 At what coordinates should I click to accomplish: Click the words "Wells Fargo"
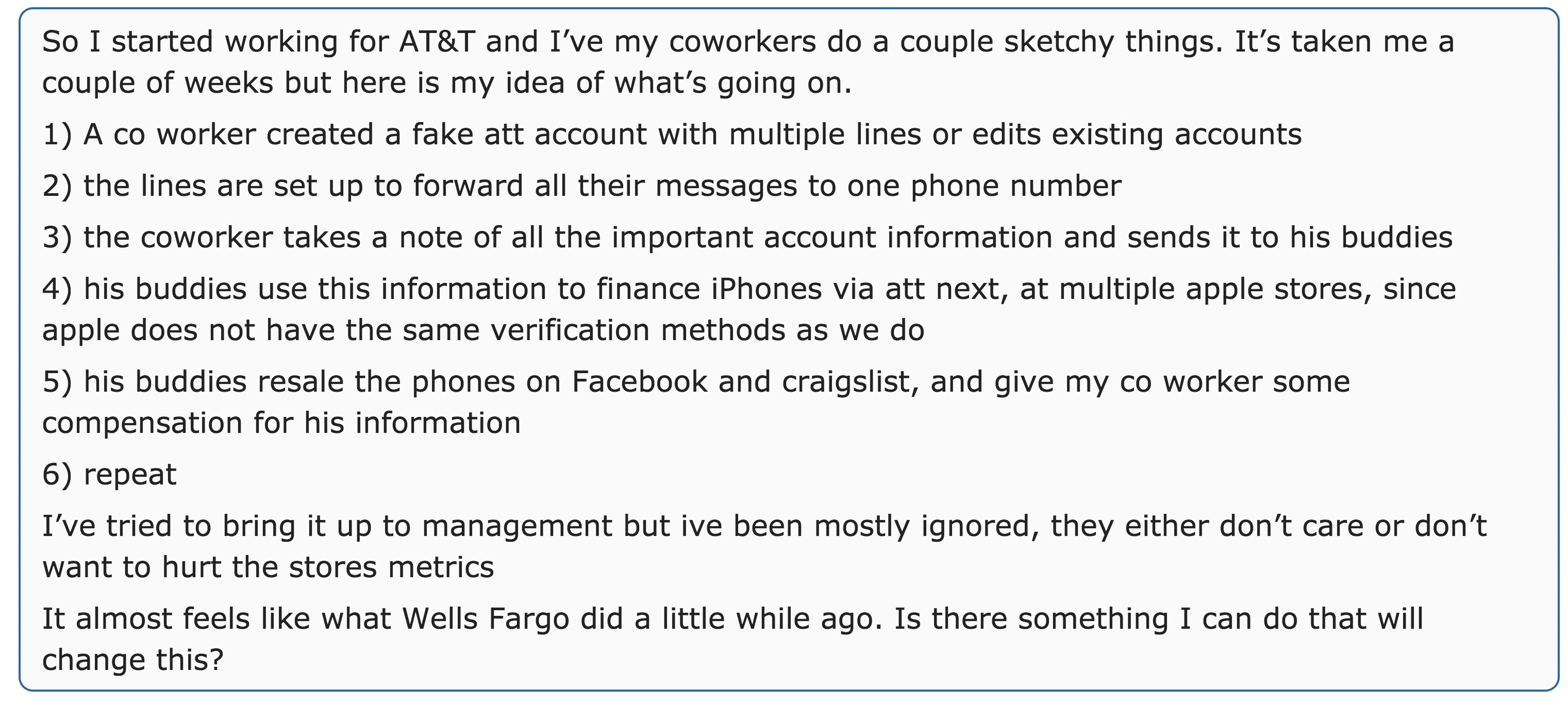[x=485, y=619]
